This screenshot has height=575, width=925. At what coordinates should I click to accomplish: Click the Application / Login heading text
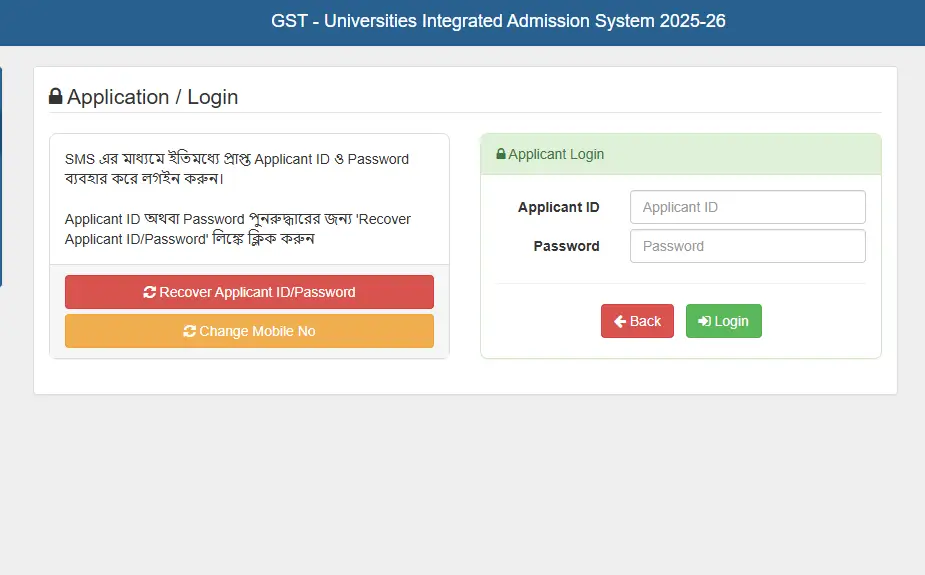pyautogui.click(x=152, y=97)
